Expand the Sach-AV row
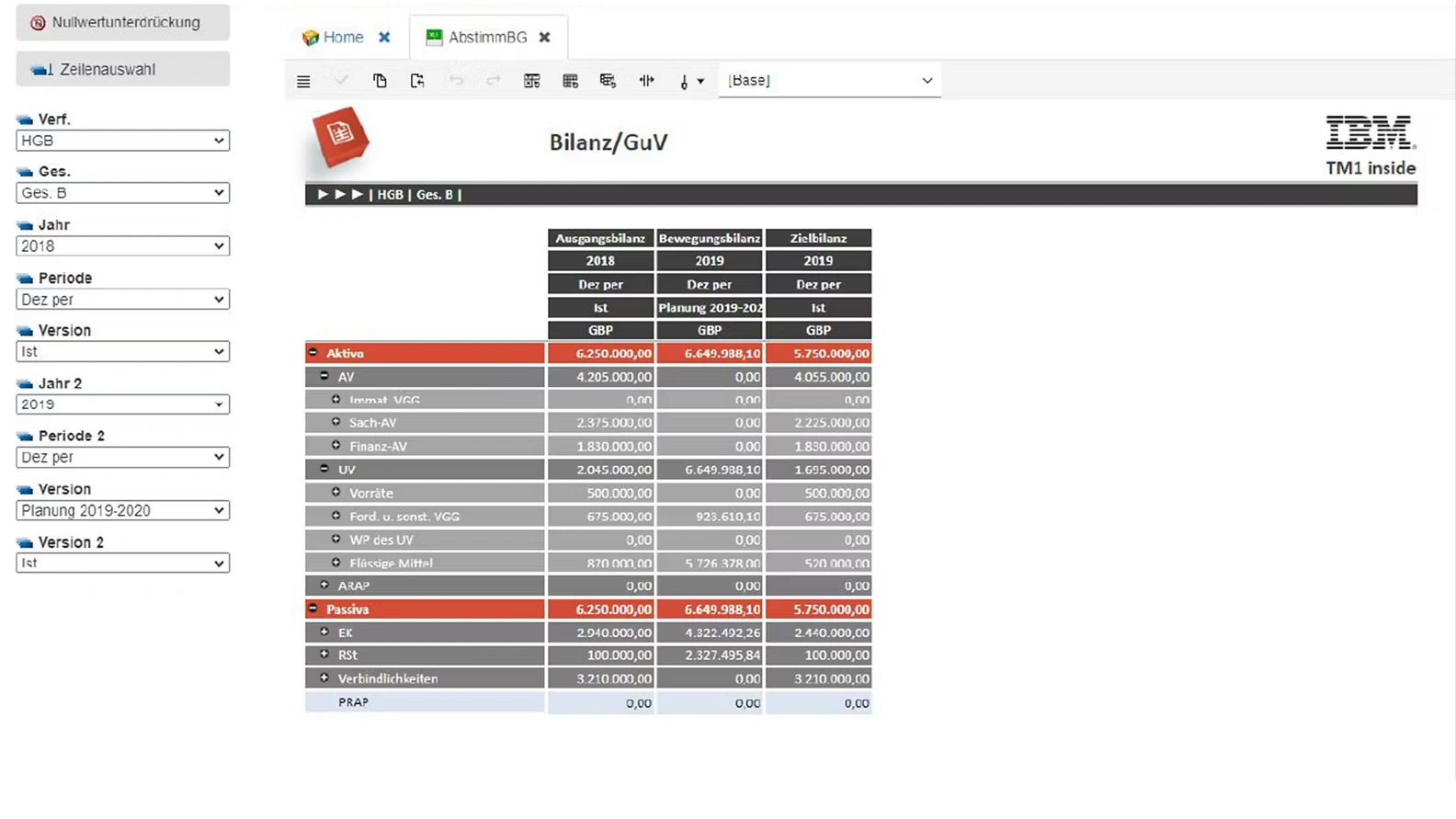1456x819 pixels. click(x=336, y=422)
